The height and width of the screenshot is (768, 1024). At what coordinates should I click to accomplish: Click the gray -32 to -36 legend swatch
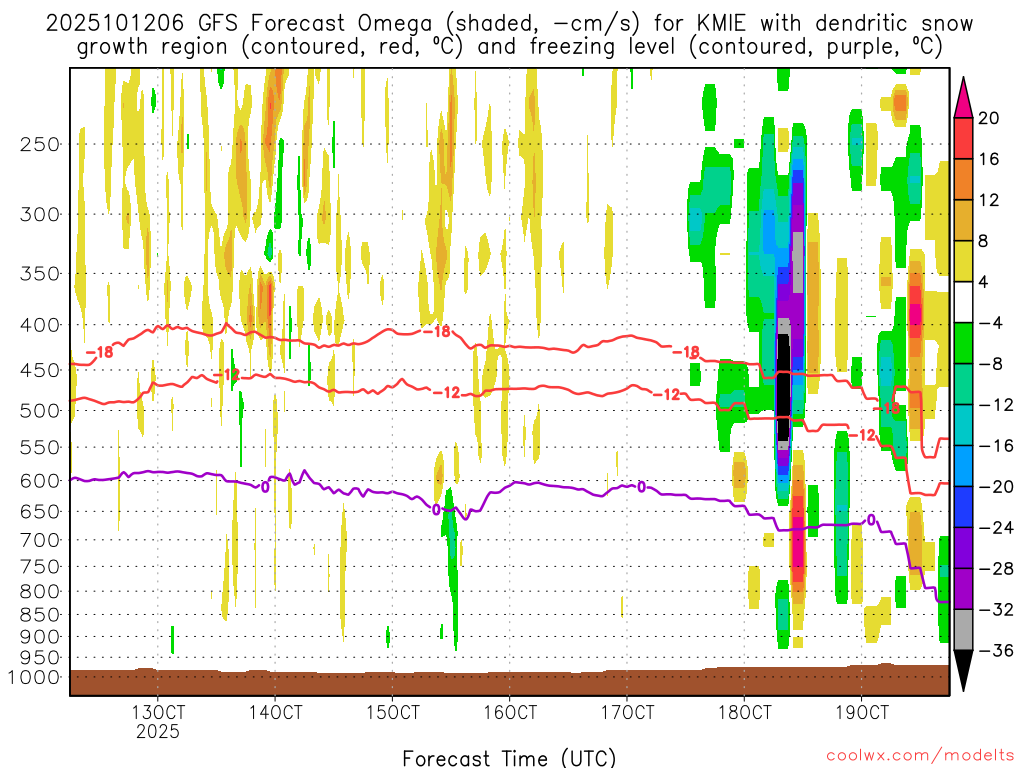tap(965, 629)
